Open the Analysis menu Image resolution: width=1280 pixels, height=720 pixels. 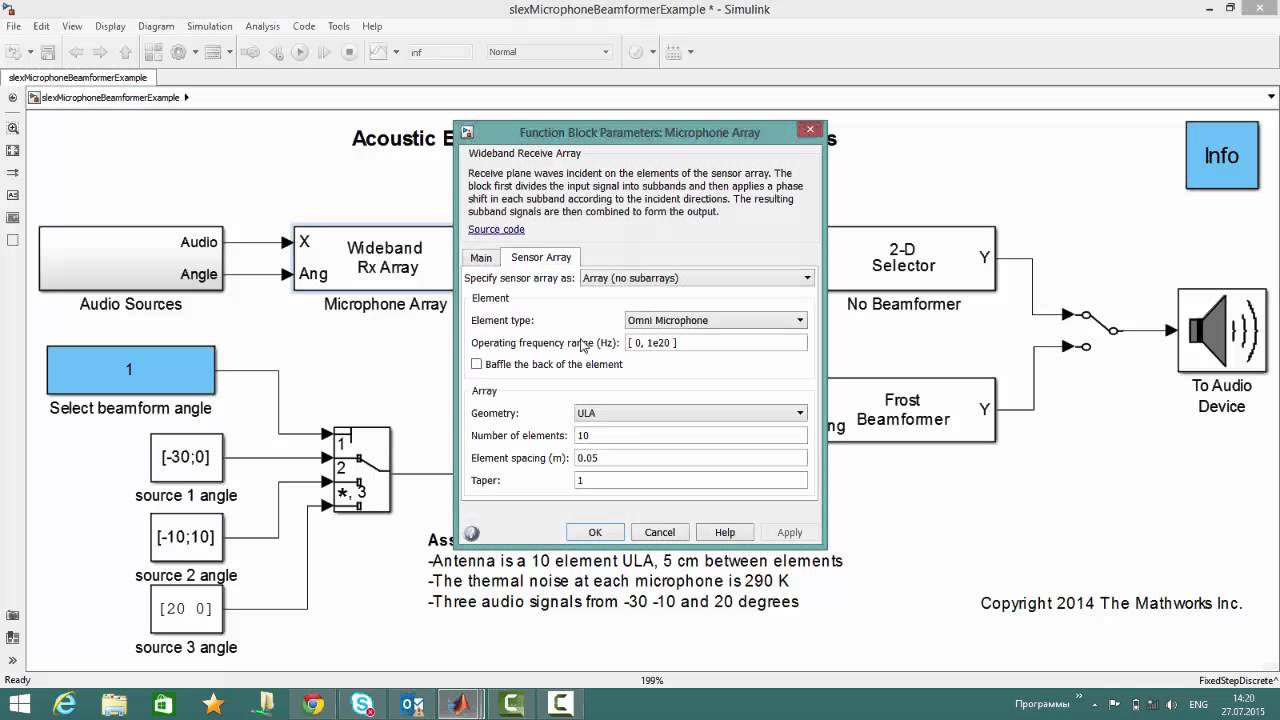click(x=262, y=26)
